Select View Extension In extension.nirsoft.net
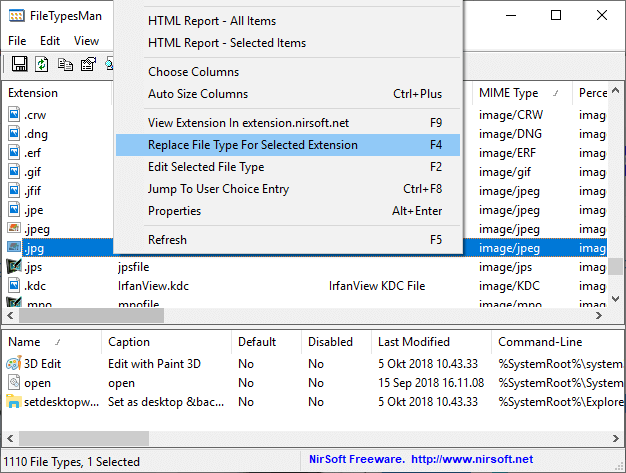626x473 pixels. pos(288,123)
